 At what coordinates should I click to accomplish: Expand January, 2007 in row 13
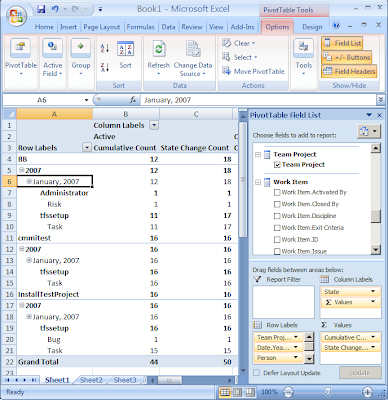(29, 260)
